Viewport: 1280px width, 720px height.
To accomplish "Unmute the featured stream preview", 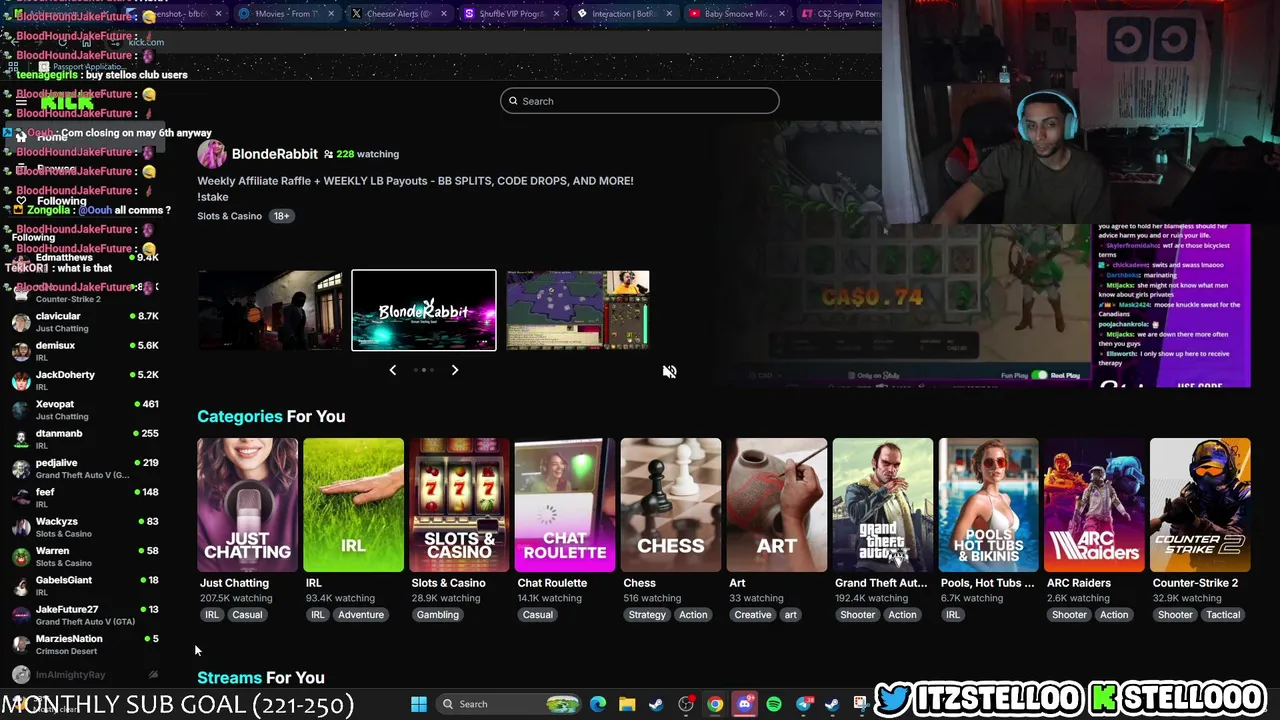I will pos(669,371).
